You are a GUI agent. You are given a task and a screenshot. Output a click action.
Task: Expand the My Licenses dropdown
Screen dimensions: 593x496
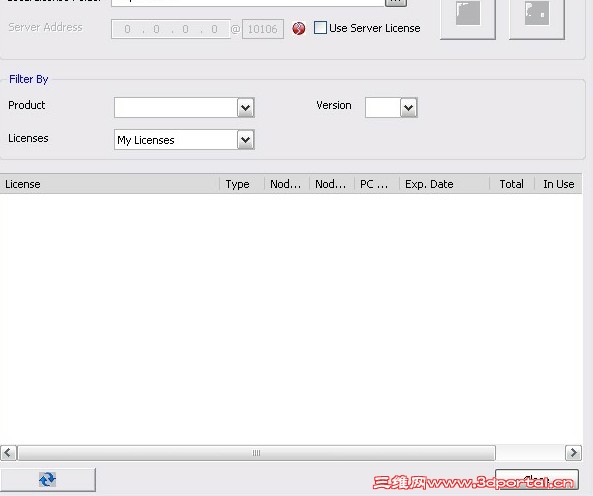(246, 140)
